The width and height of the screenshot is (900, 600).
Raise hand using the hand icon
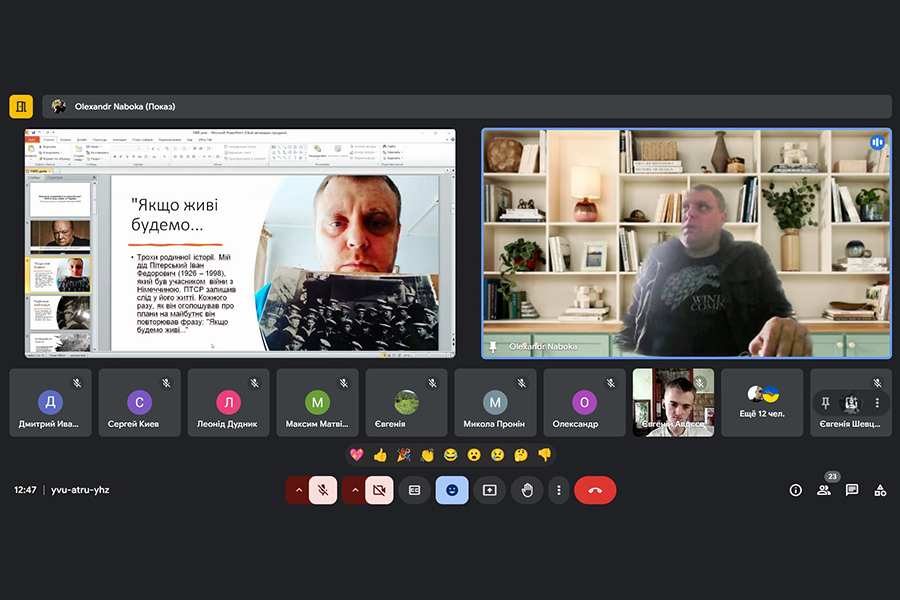click(527, 490)
